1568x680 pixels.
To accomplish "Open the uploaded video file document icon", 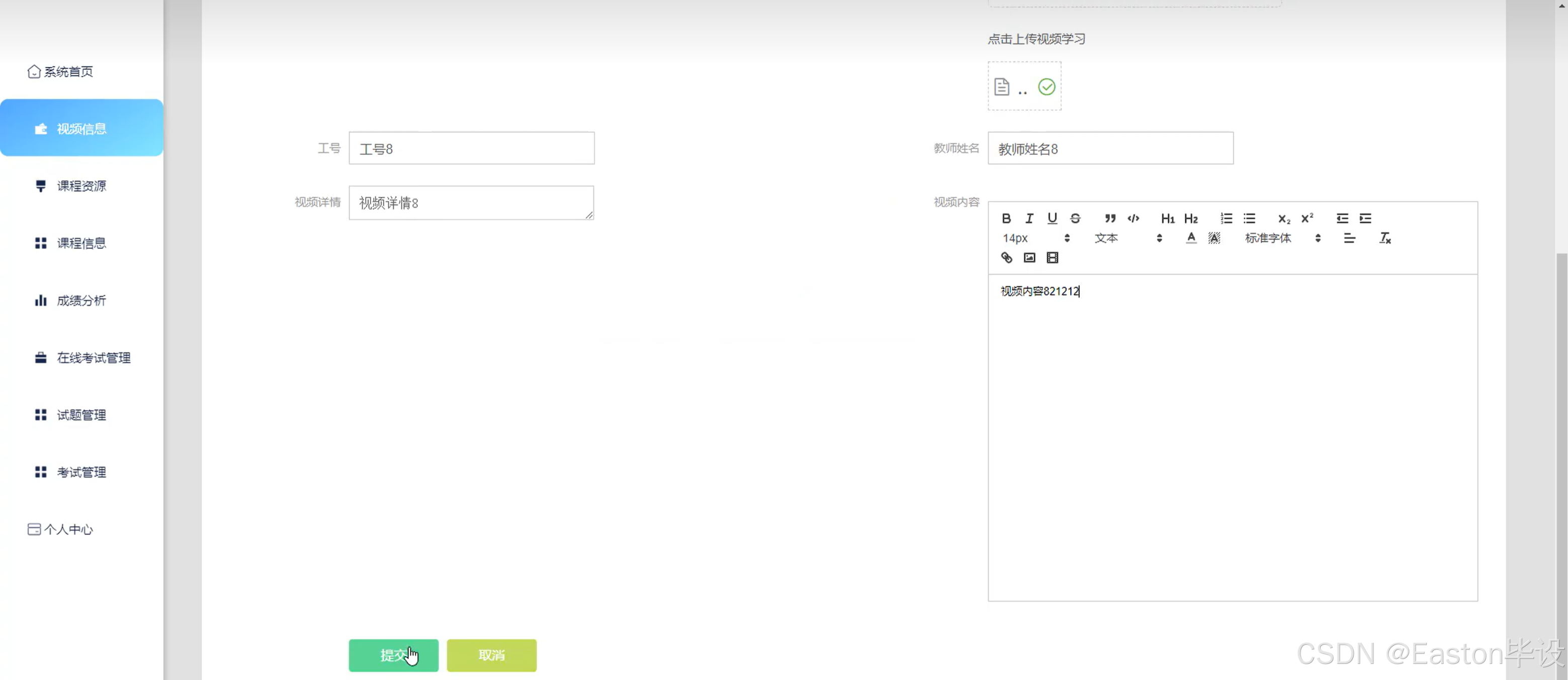I will click(1002, 87).
